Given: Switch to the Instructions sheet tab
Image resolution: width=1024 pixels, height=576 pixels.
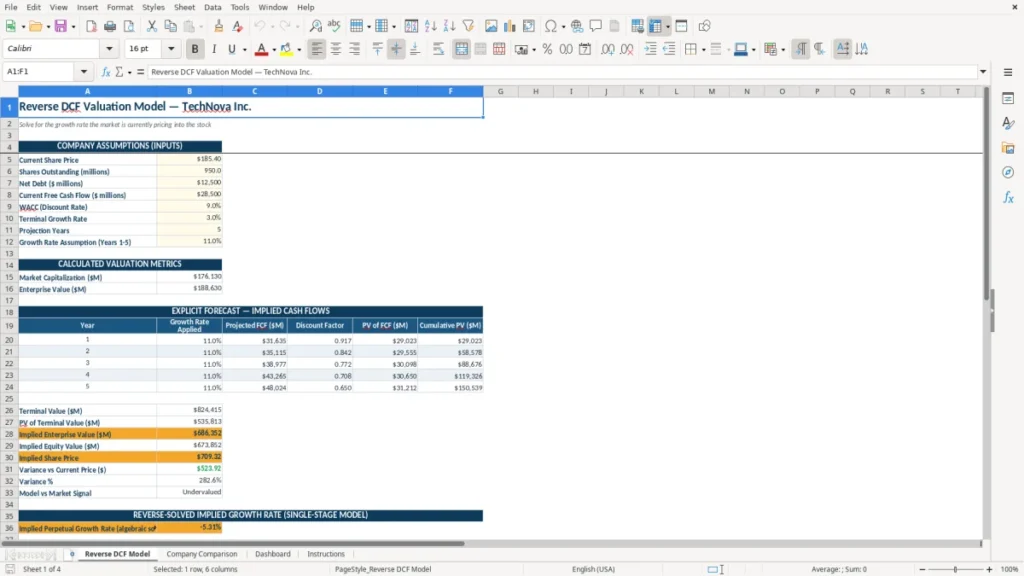Looking at the screenshot, I should (x=326, y=554).
